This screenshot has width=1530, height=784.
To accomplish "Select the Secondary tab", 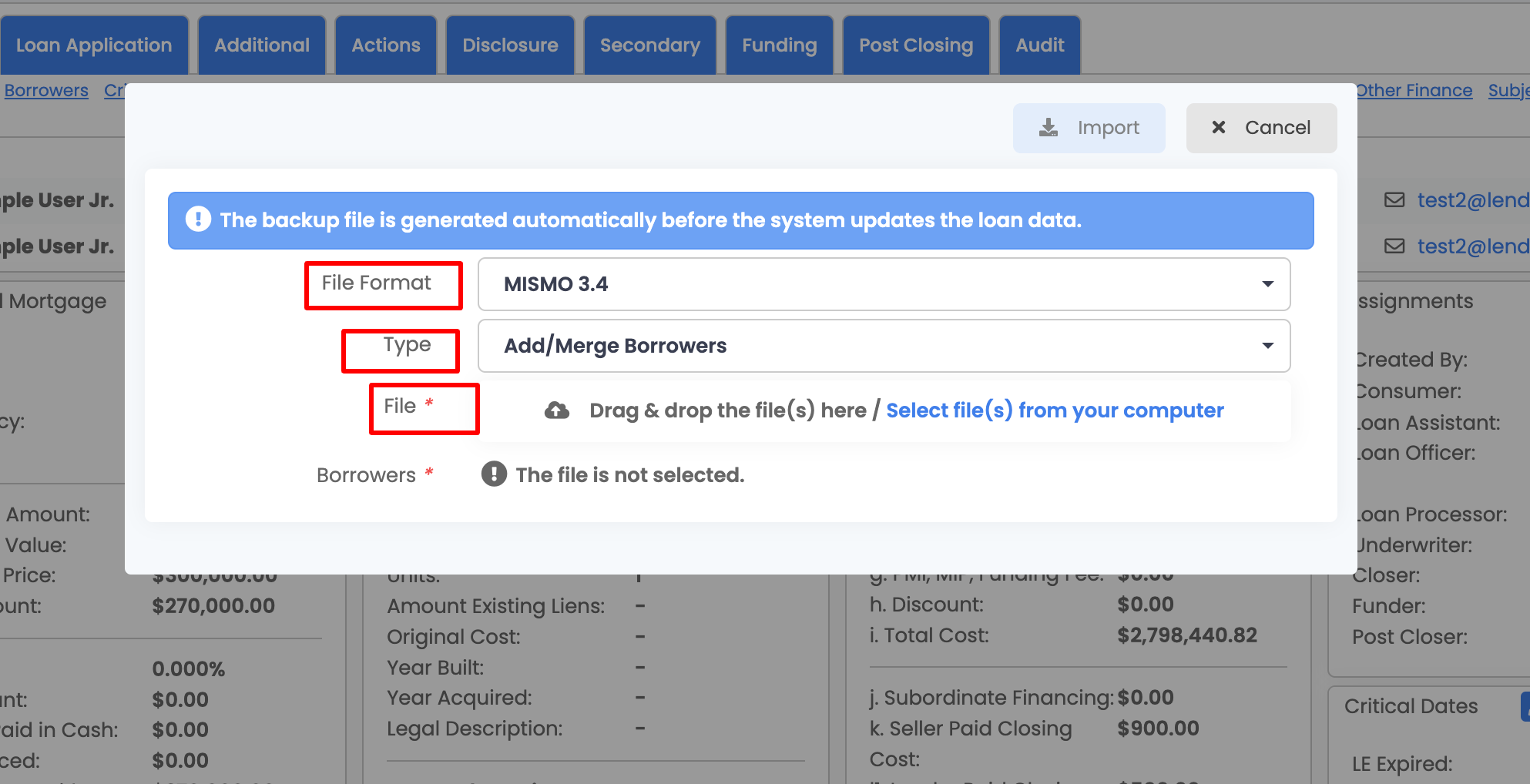I will (x=649, y=45).
